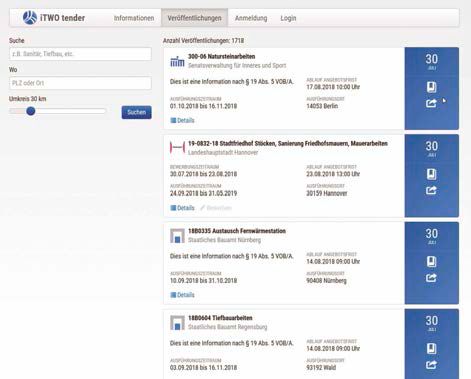Viewport: 471px width, 379px height.
Task: Go to Anmeldung page
Action: [x=251, y=18]
